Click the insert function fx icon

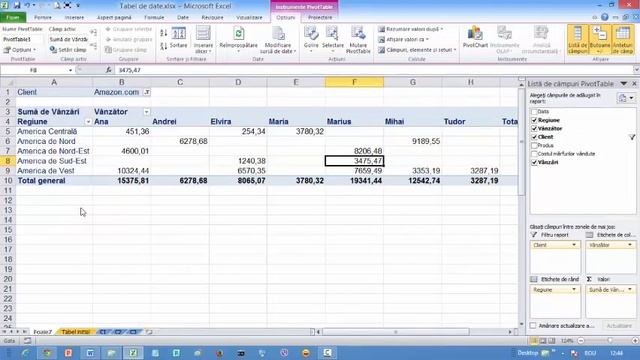point(109,70)
